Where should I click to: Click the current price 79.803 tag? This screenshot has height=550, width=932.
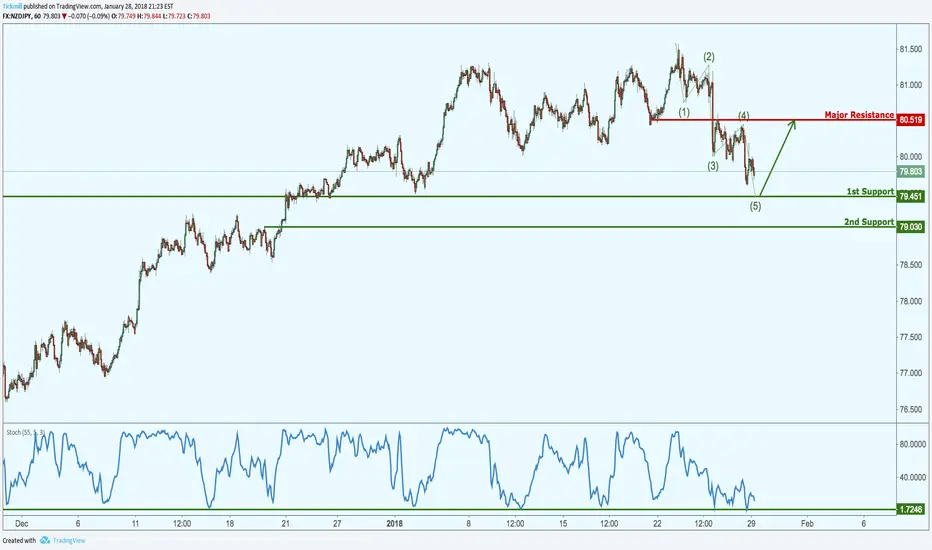pos(911,172)
